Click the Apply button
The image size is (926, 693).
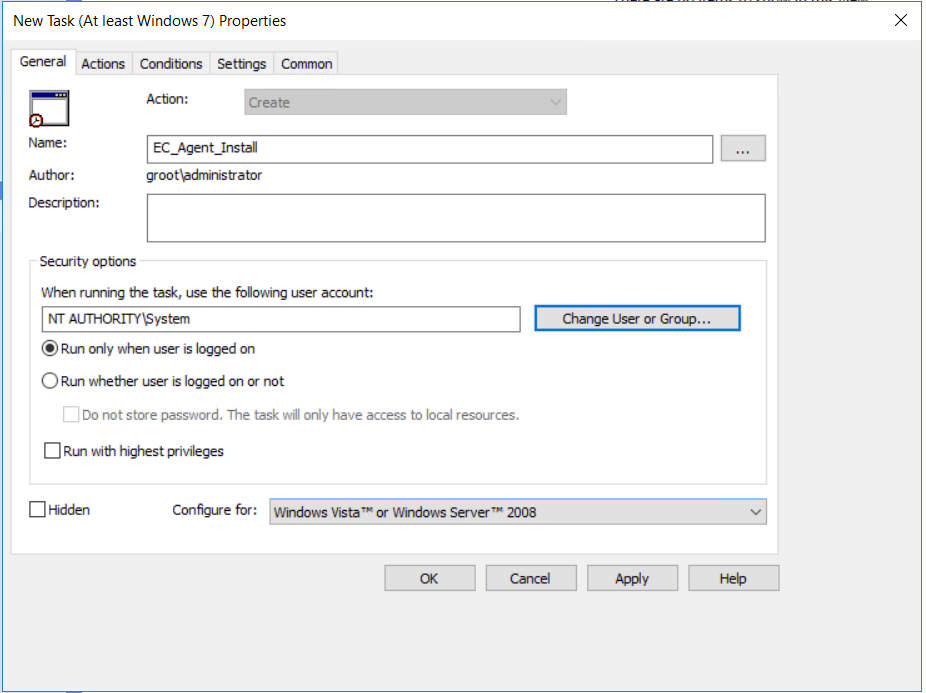point(632,578)
